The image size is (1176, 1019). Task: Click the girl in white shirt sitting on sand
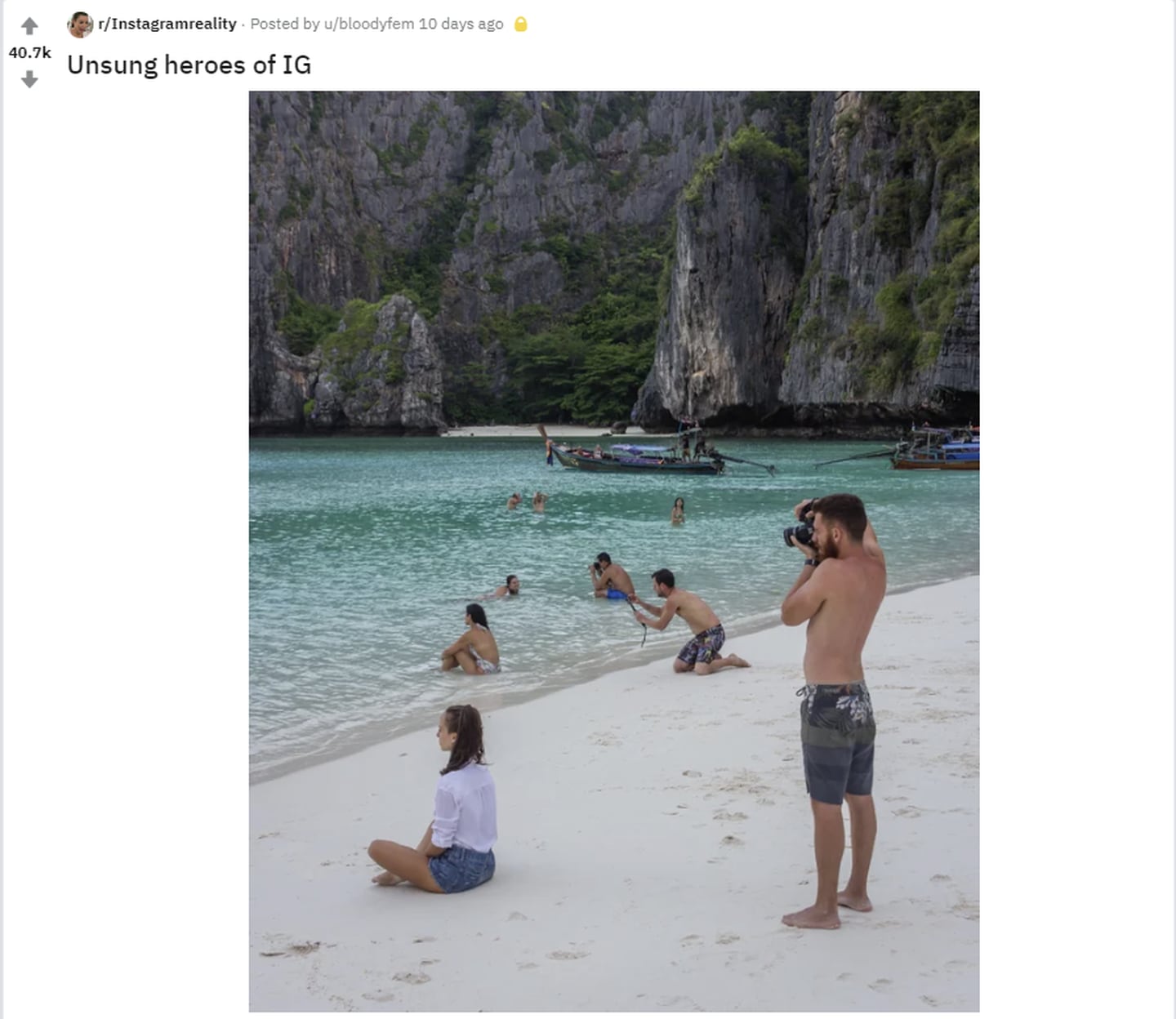[x=439, y=800]
